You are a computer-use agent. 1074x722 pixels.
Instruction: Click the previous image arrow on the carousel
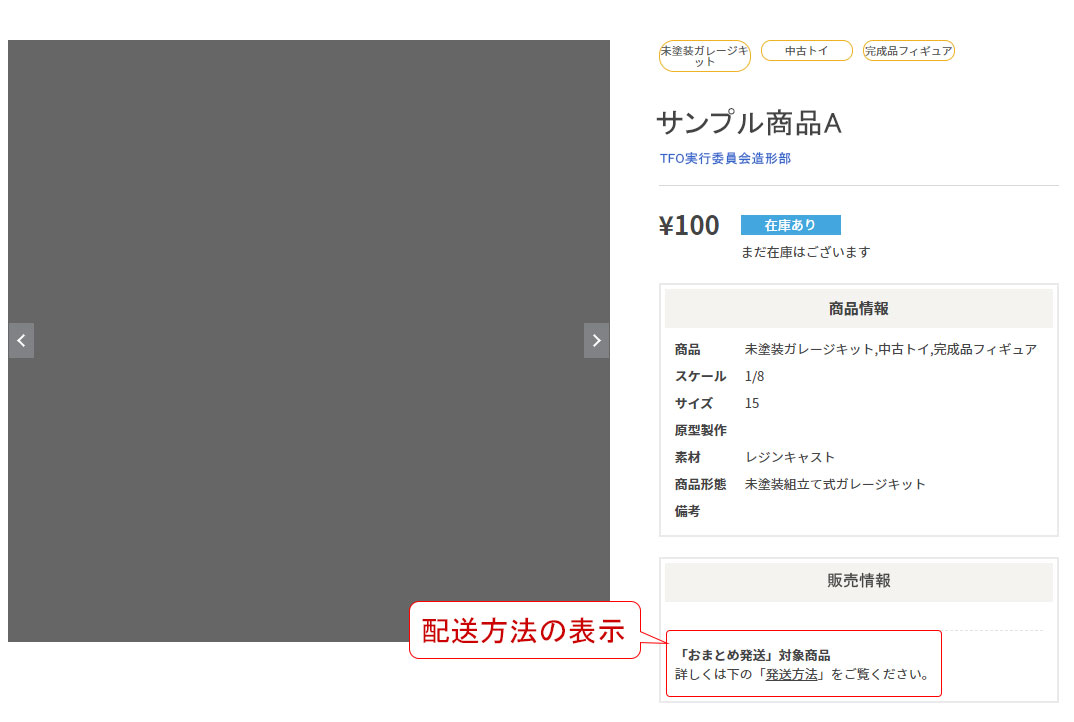click(21, 341)
